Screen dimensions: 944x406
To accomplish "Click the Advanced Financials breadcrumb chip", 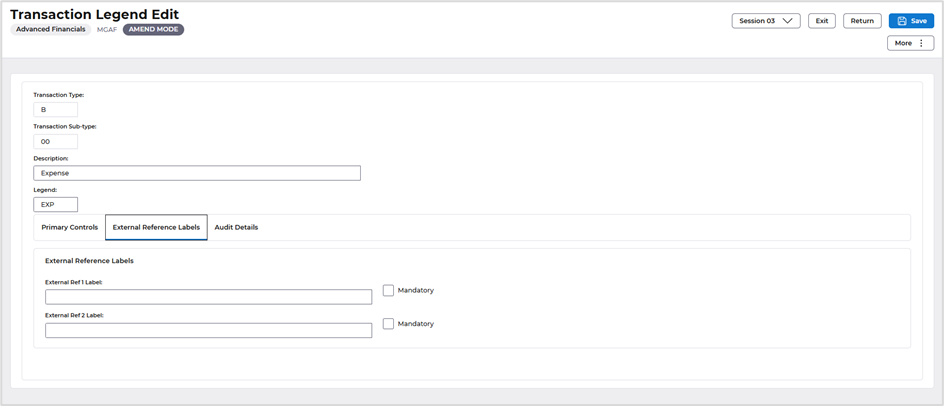I will pos(51,30).
